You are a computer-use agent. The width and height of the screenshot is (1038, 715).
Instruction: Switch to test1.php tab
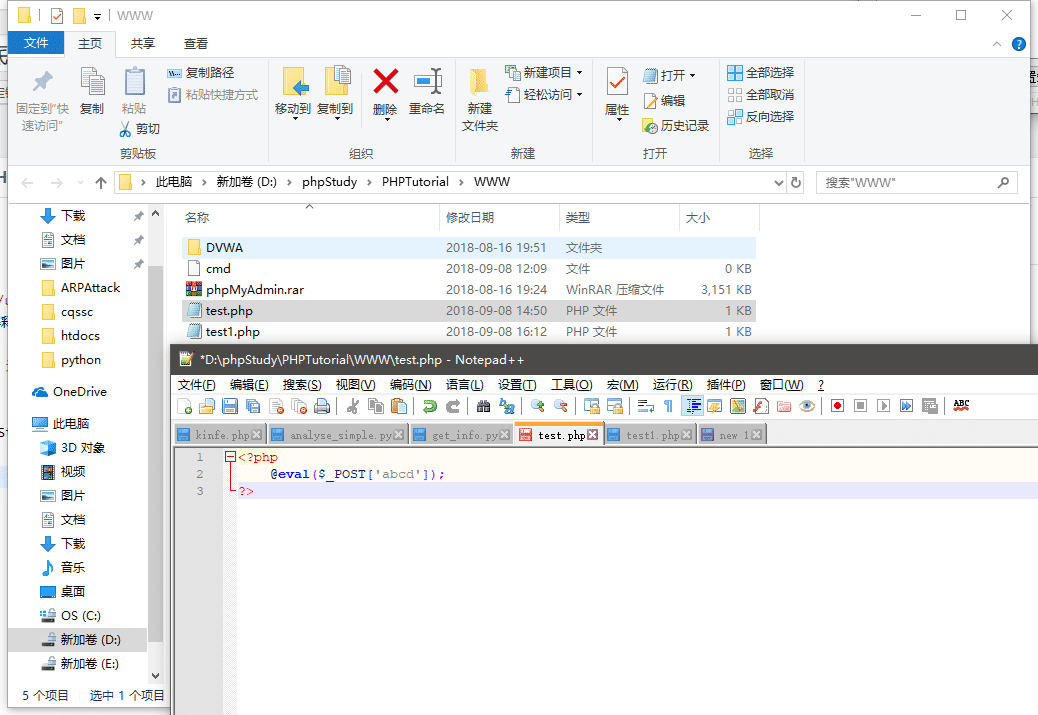650,435
